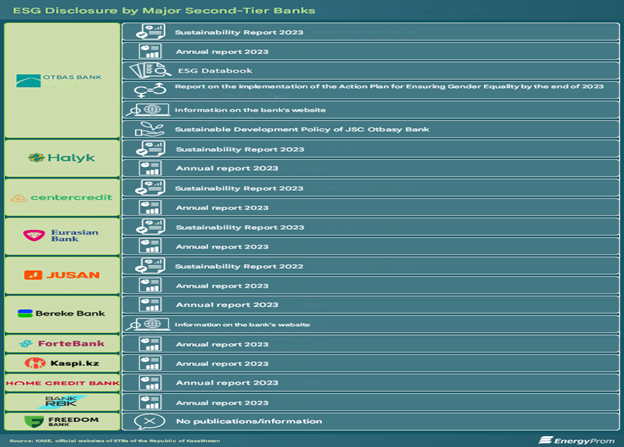Viewport: 624px width, 447px height.
Task: Click the ForteBank logo
Action: 62,344
